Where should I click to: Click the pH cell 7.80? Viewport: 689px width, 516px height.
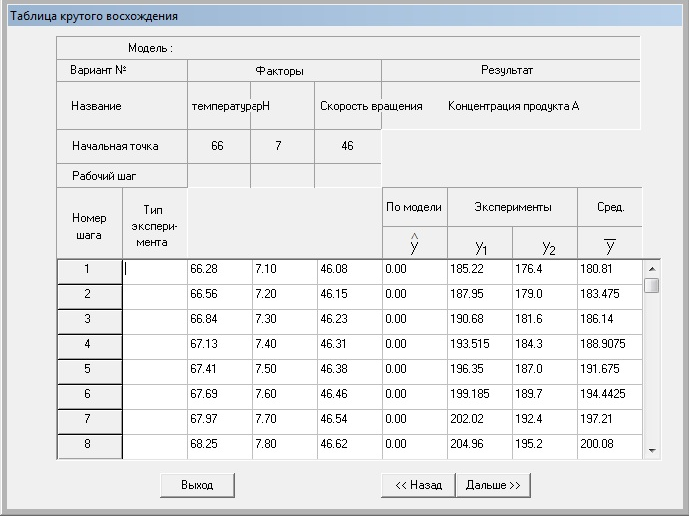pyautogui.click(x=285, y=447)
